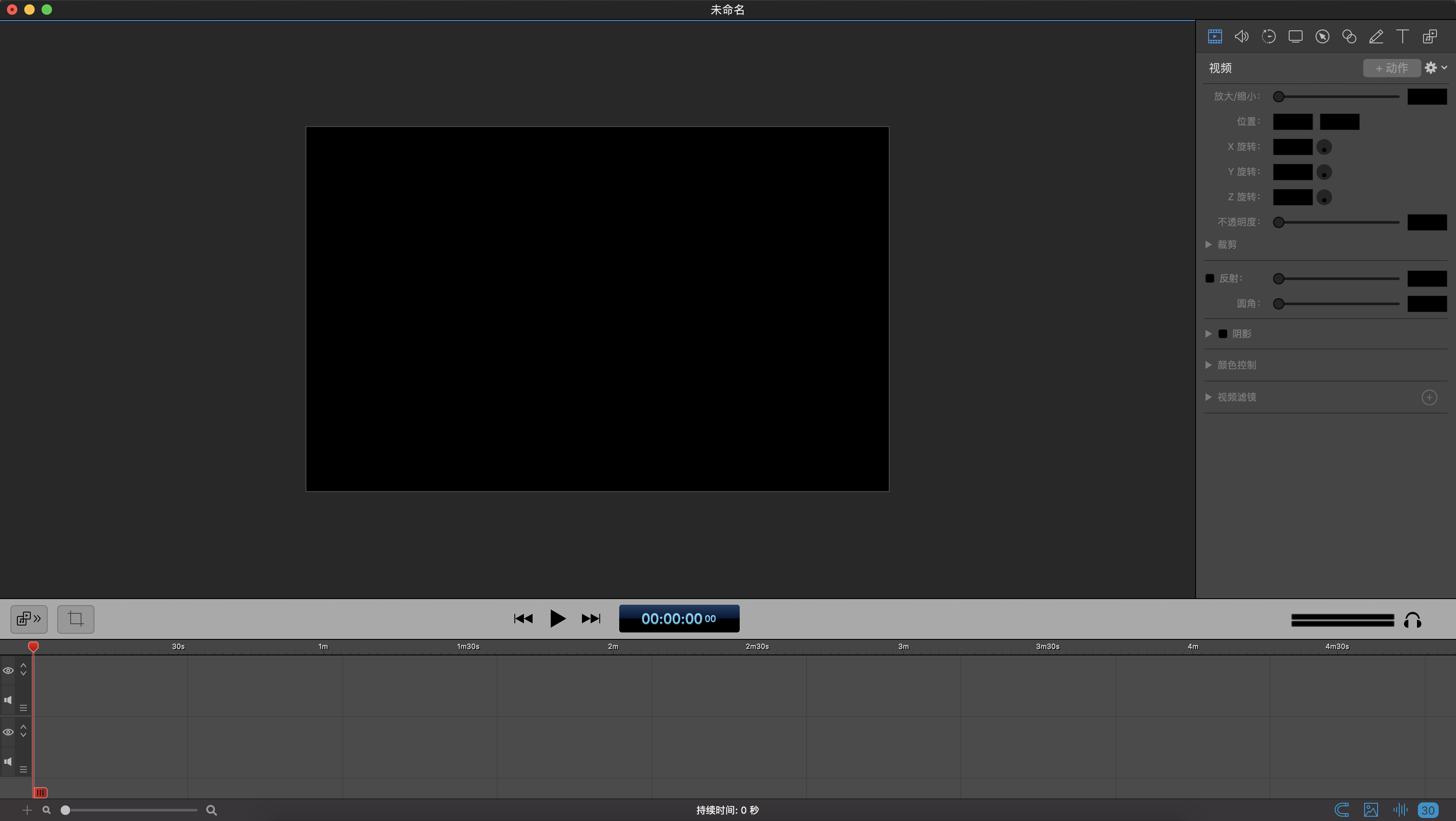Click the 放大/缩小 scale slider
1456x821 pixels.
pos(1336,97)
